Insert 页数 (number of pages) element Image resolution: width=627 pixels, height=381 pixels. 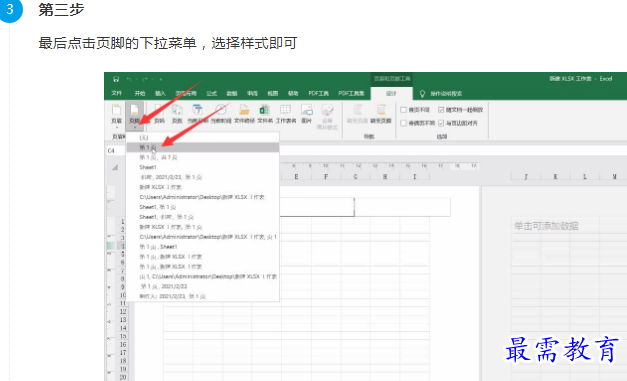[x=177, y=114]
